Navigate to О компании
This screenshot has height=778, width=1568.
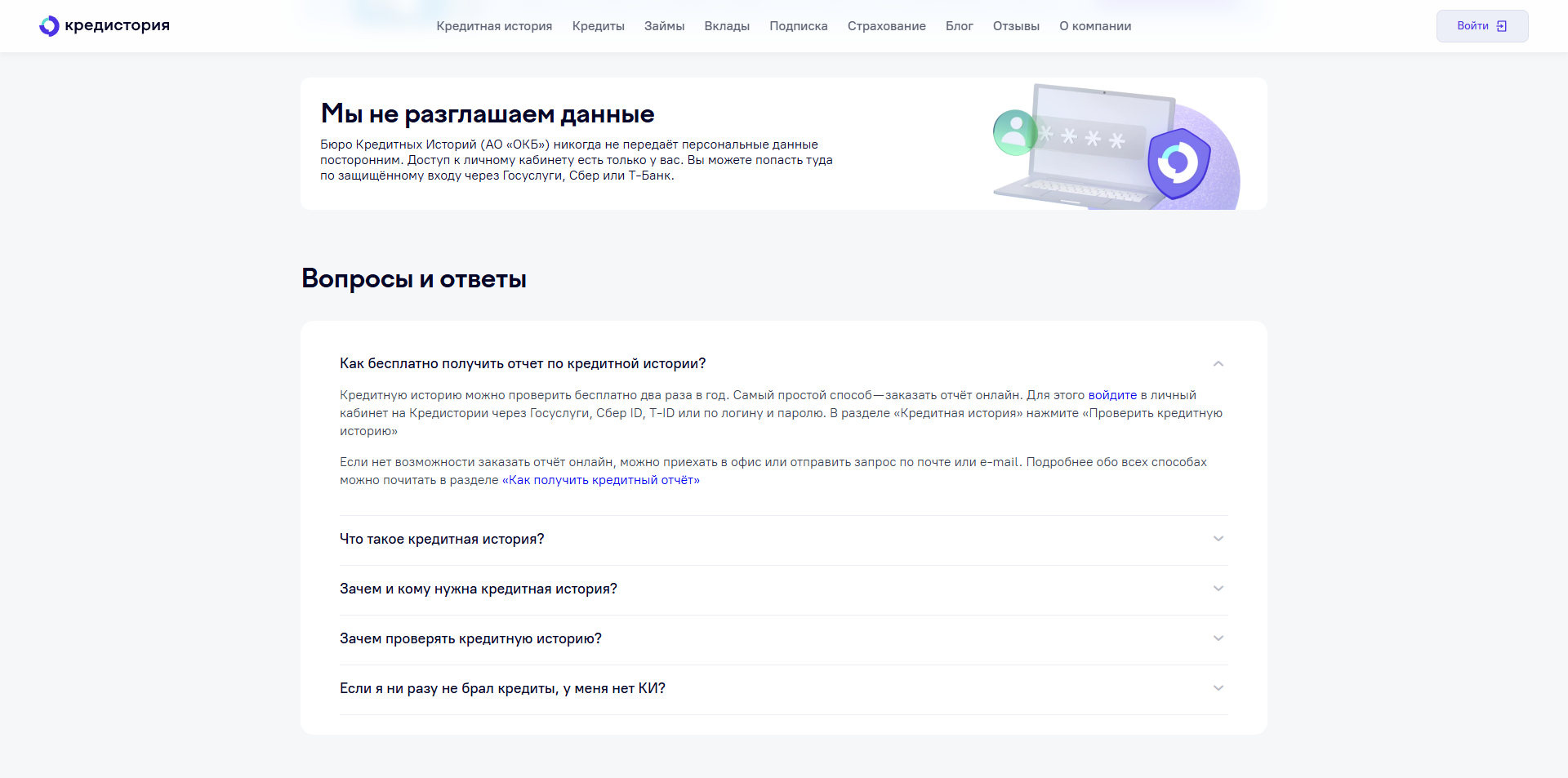[x=1095, y=25]
